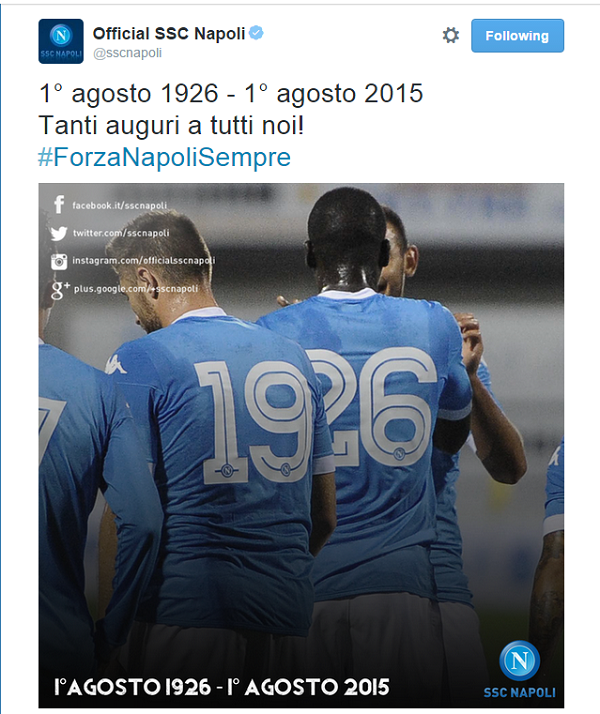The image size is (600, 714).
Task: Click the facebook.it/sscnapoli text in the photo
Action: point(120,206)
